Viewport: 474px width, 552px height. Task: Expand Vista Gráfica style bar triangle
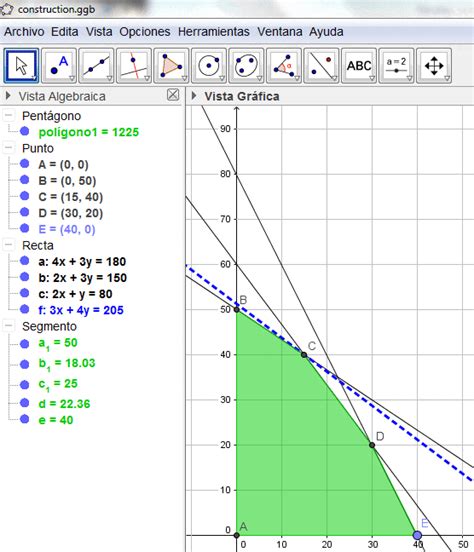click(194, 95)
